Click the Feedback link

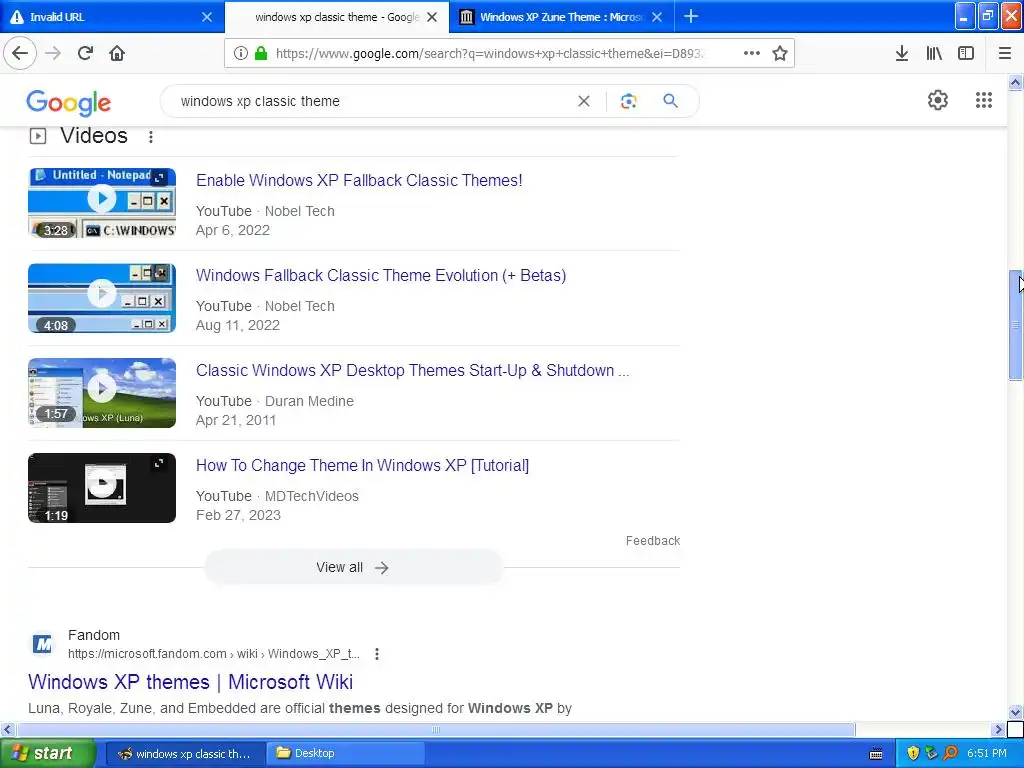652,541
